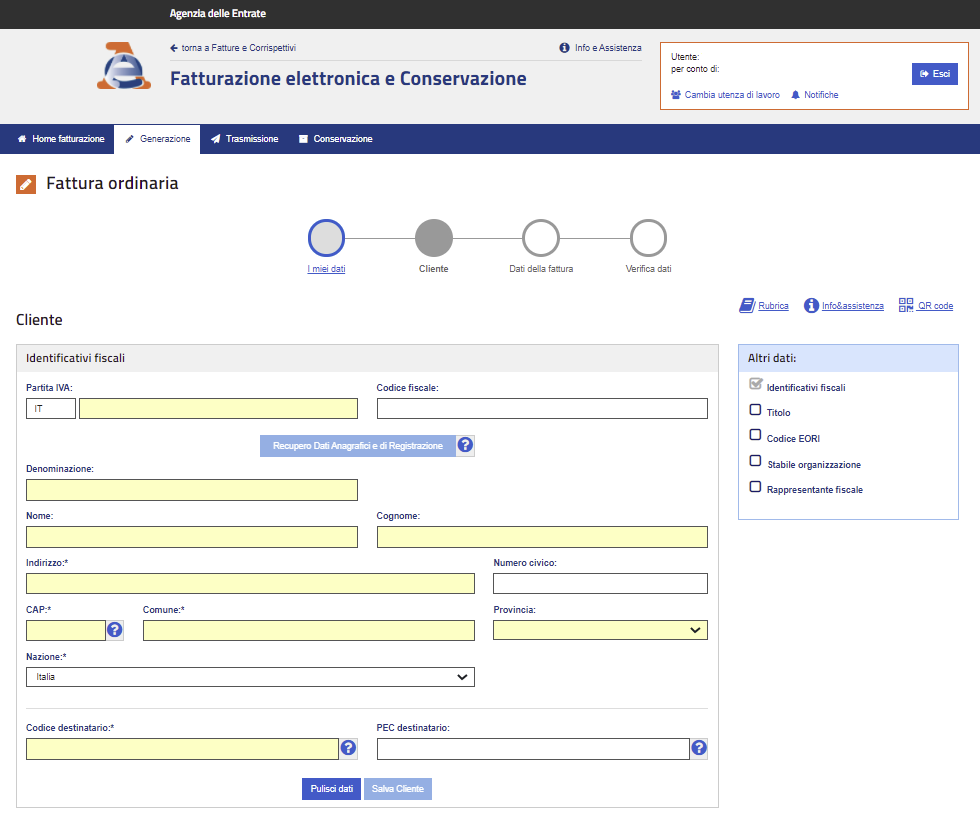The width and height of the screenshot is (980, 813).
Task: Toggle the Identificativi fiscali checkbox
Action: pyautogui.click(x=756, y=384)
